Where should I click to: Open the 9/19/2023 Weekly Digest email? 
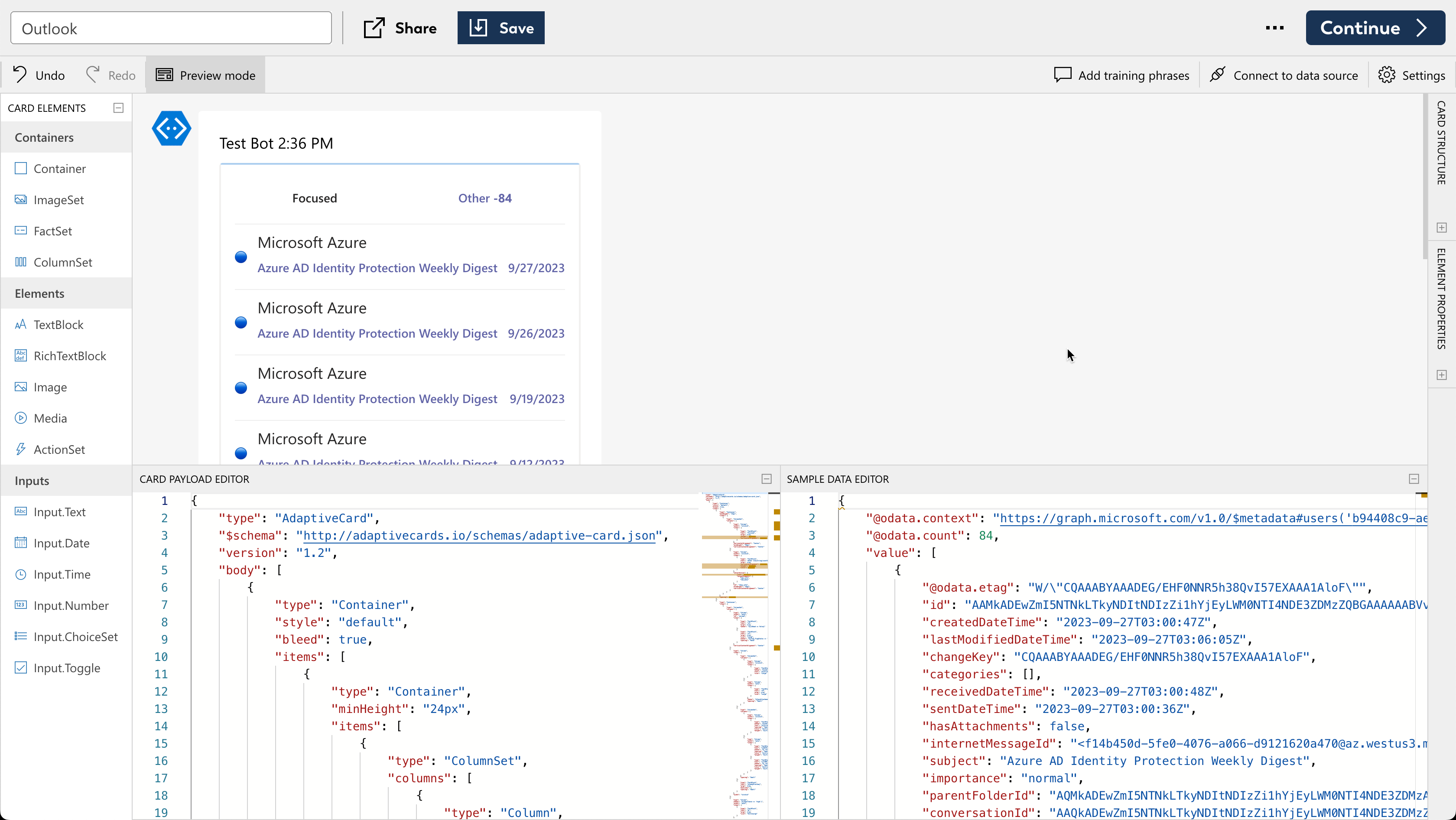click(x=400, y=387)
